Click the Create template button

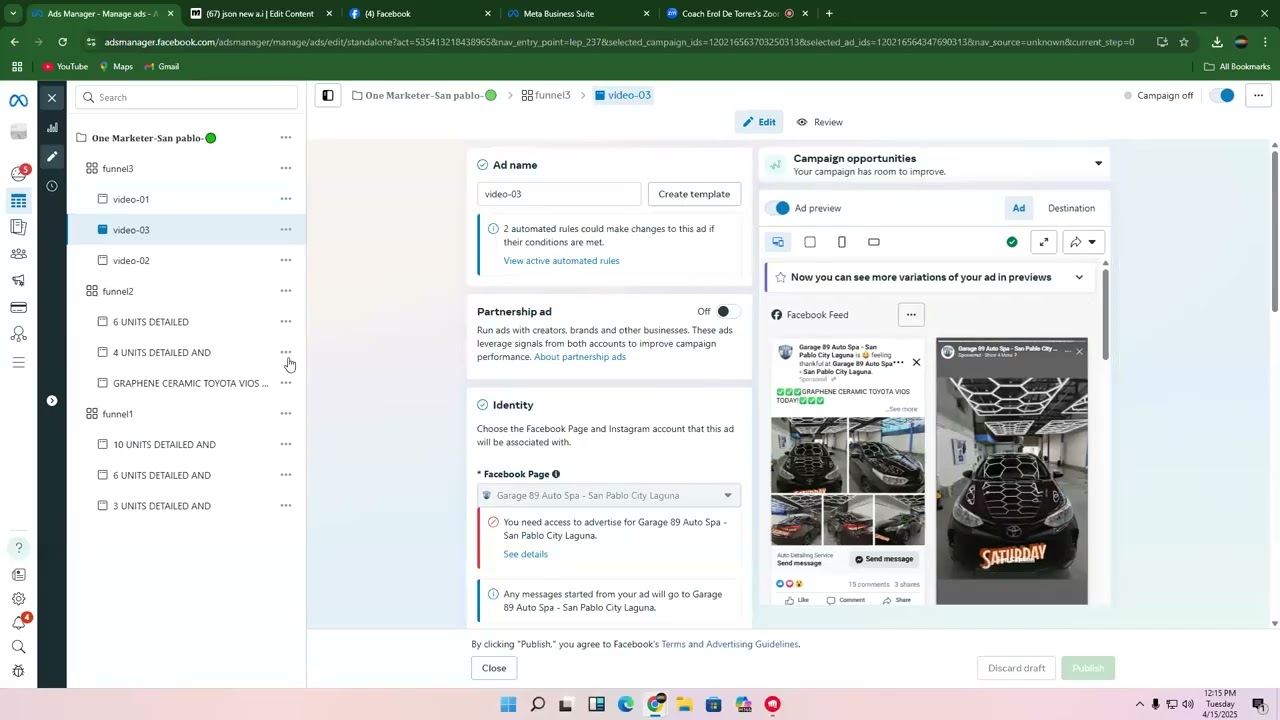[694, 194]
